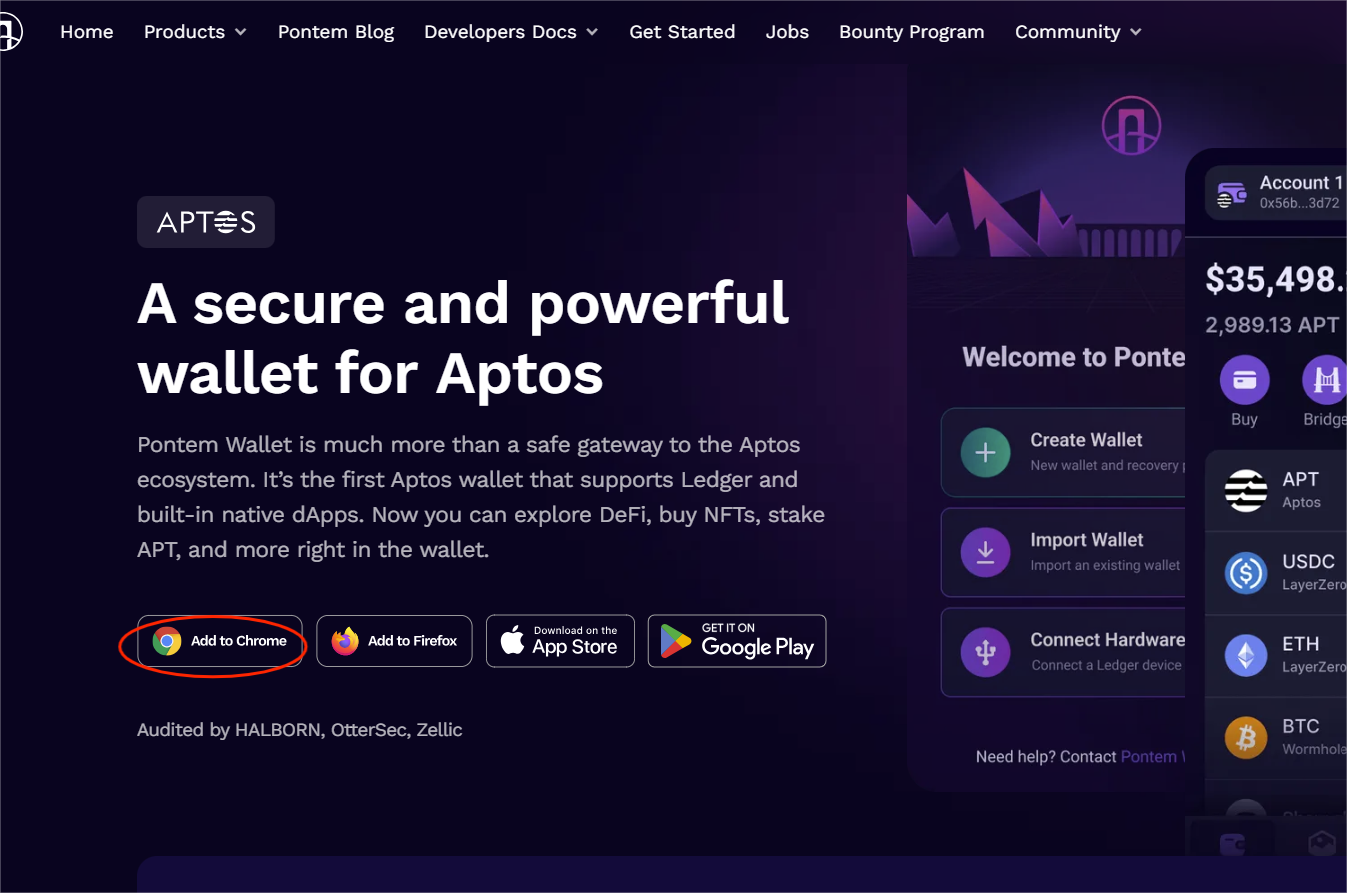Image resolution: width=1347 pixels, height=893 pixels.
Task: Click the purple Buy card icon
Action: (1244, 380)
